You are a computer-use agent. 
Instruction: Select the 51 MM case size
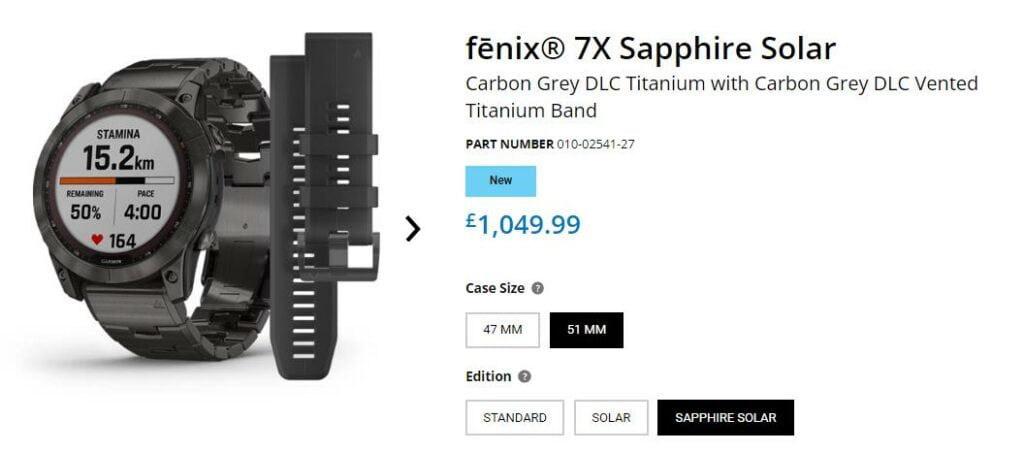[586, 330]
